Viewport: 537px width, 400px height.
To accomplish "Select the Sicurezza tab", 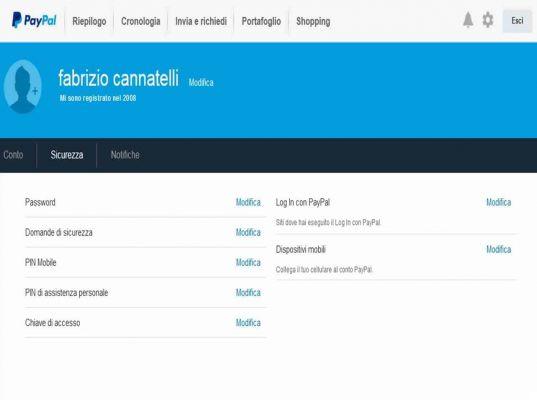I will (67, 155).
